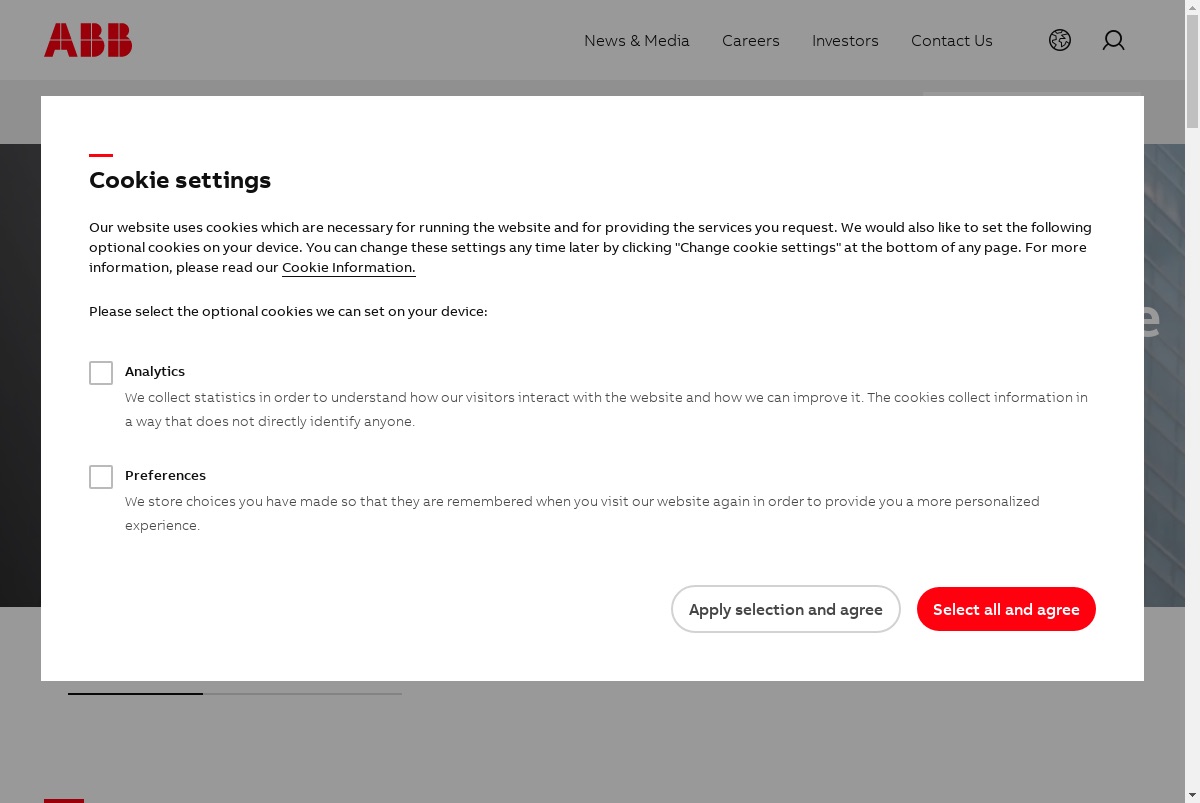The width and height of the screenshot is (1200, 803).
Task: Open Contact Us page
Action: (952, 41)
